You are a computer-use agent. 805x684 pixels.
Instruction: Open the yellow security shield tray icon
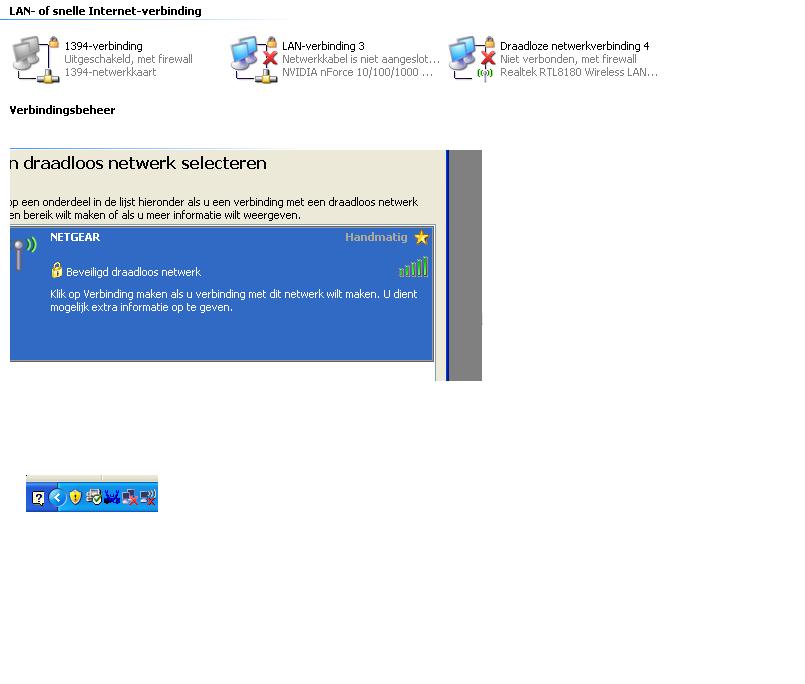point(75,497)
